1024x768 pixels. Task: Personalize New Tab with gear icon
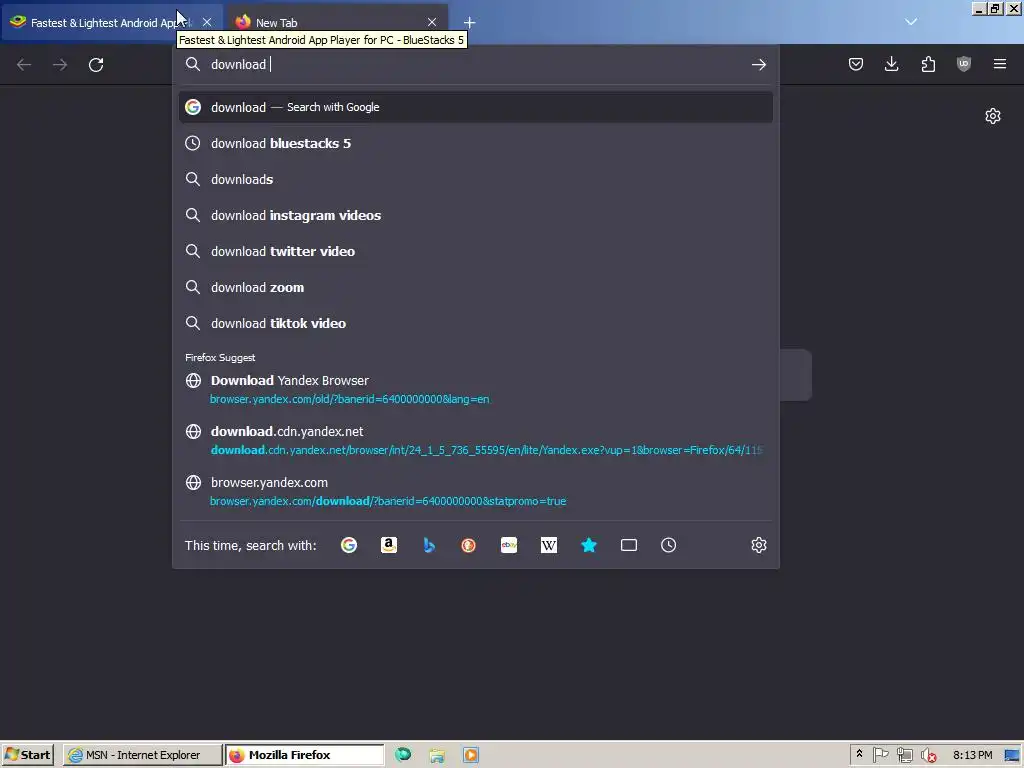pyautogui.click(x=993, y=116)
